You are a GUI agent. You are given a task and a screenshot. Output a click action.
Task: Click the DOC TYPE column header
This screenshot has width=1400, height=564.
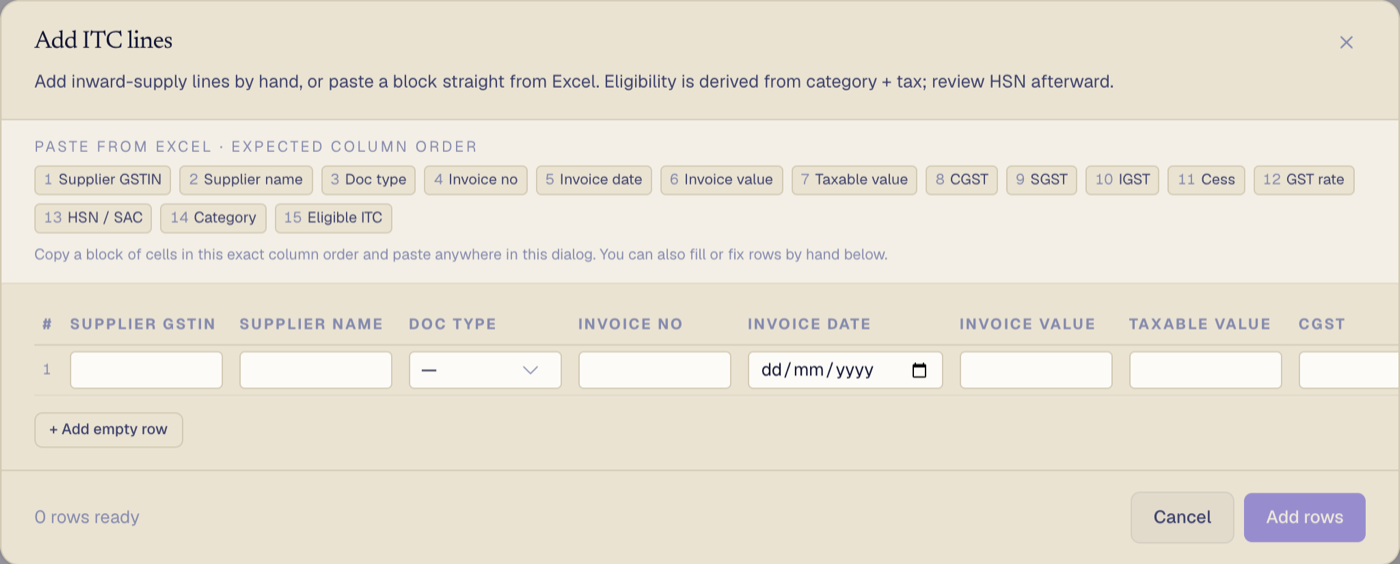[453, 324]
